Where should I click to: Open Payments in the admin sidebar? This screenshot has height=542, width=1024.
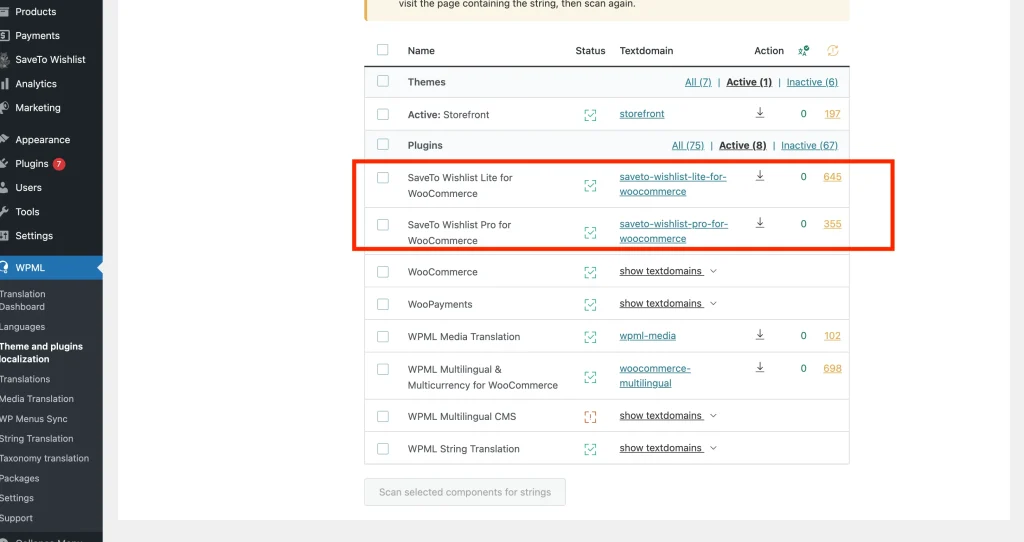[37, 36]
